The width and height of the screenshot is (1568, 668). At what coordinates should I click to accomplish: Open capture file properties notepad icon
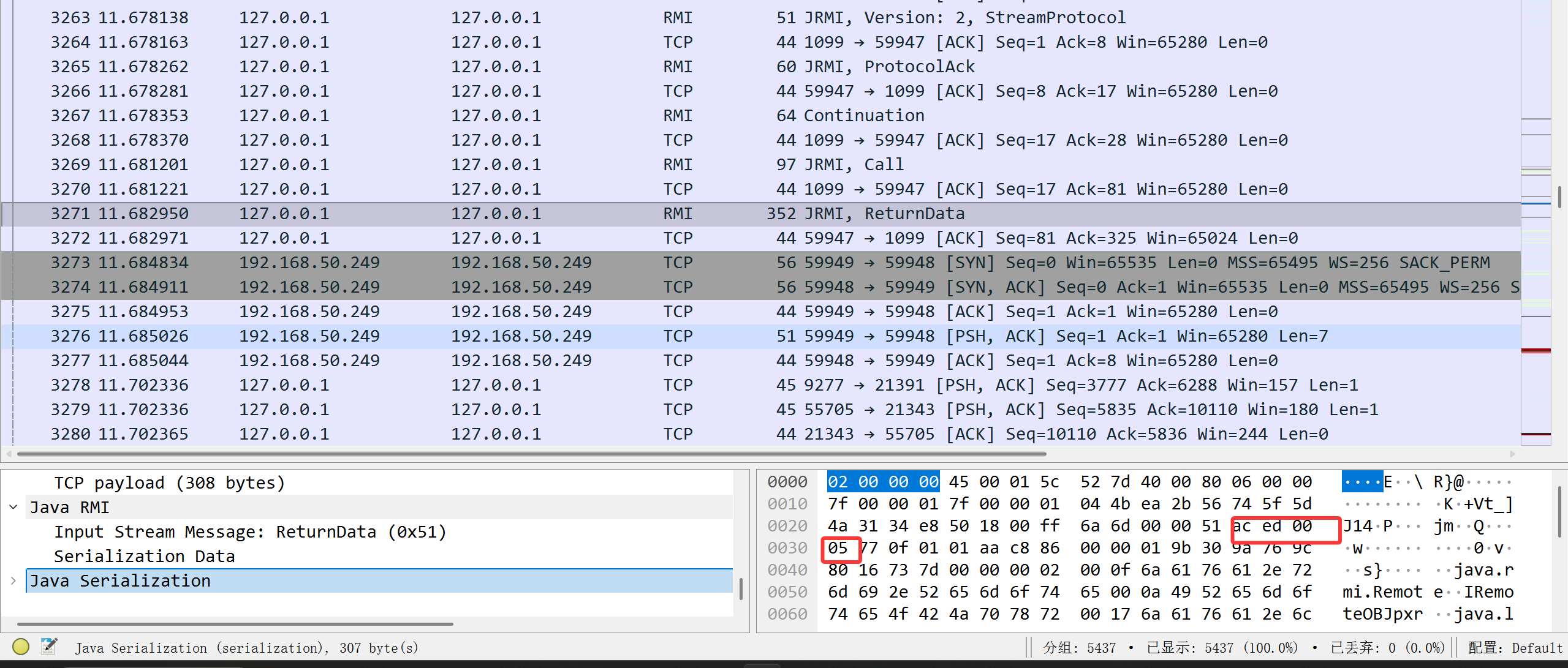pos(49,647)
